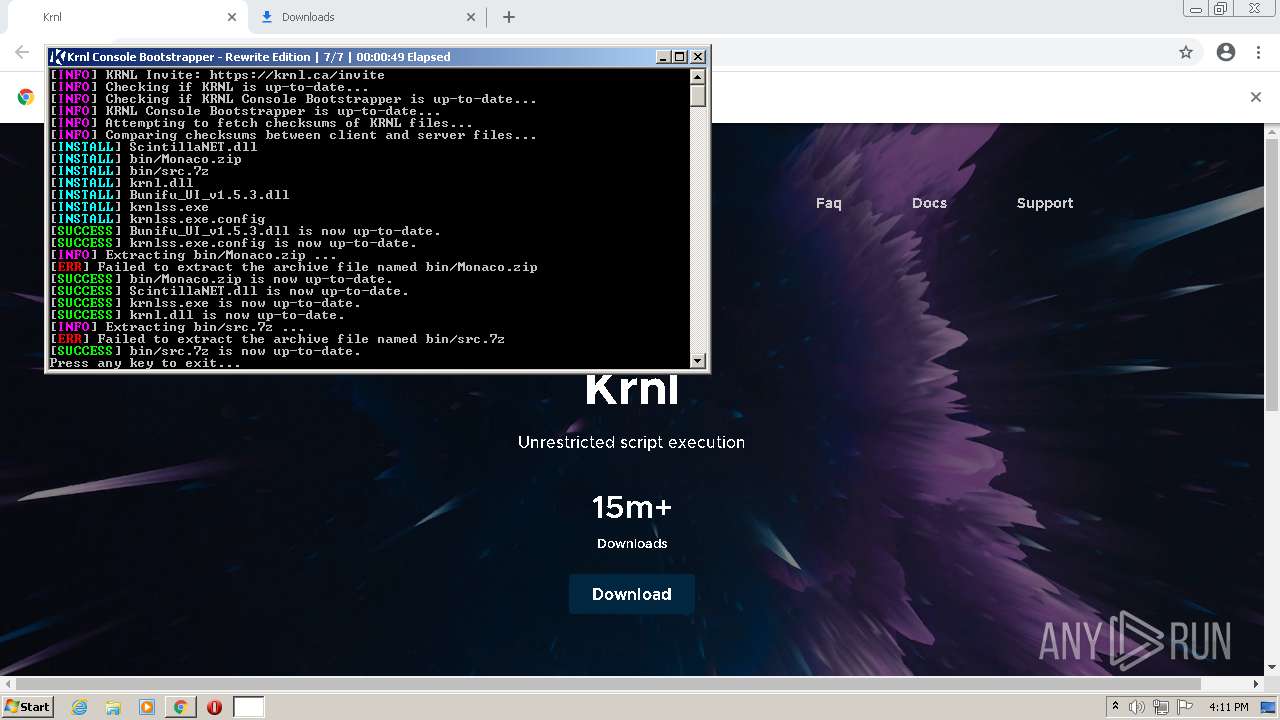
Task: Open the volume control in the tray
Action: click(x=1137, y=707)
